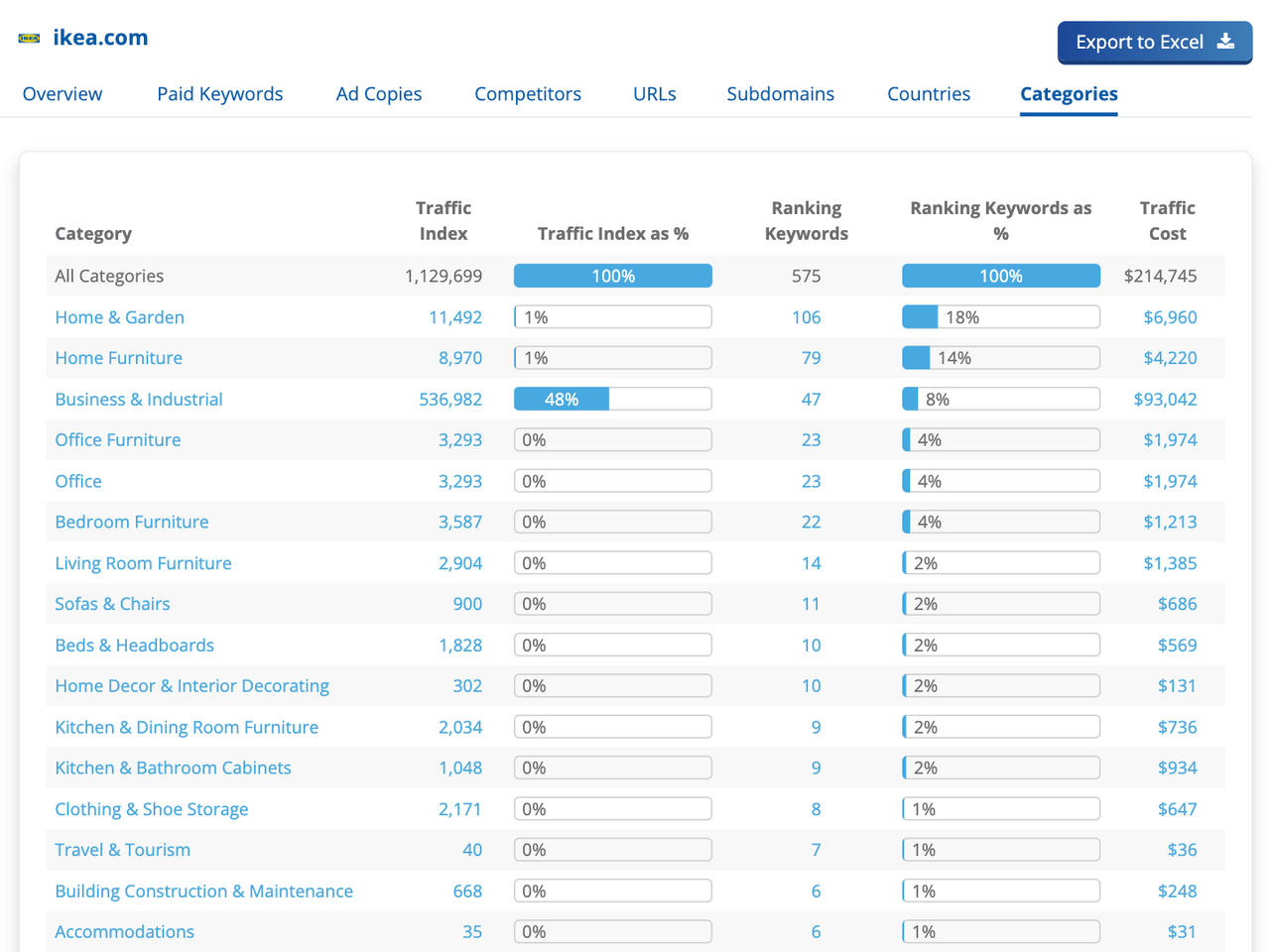Open Kitchen & Bathroom Cabinets link

[x=174, y=769]
